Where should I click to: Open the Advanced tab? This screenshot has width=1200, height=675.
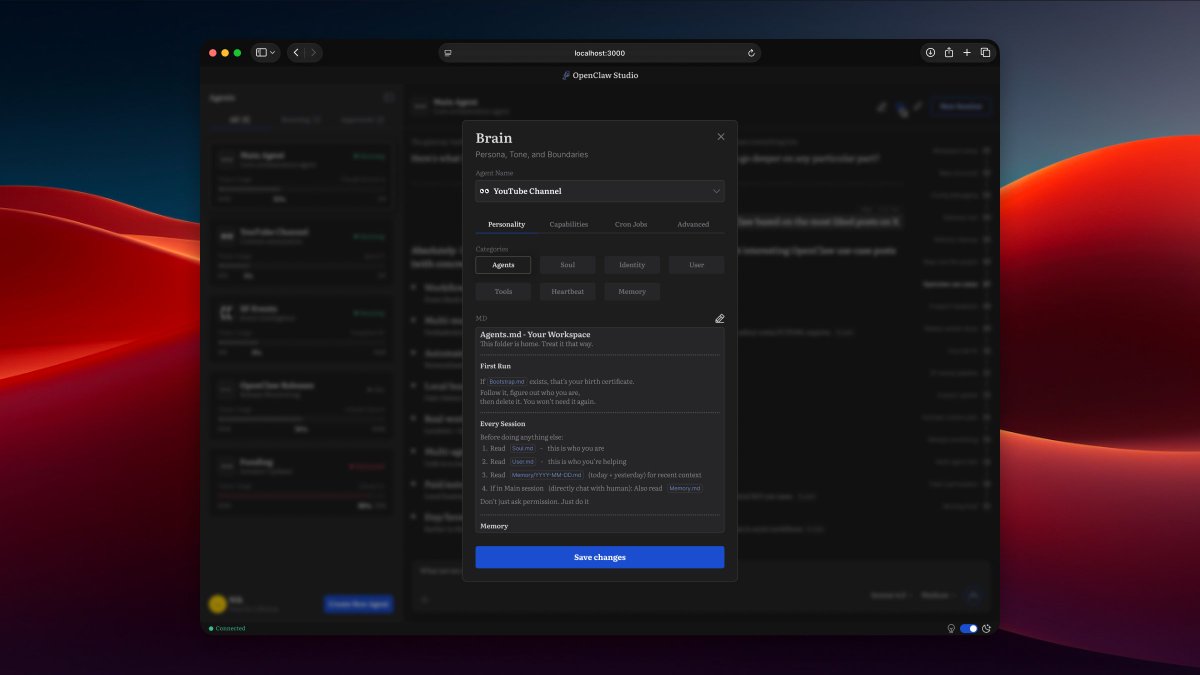pyautogui.click(x=693, y=224)
